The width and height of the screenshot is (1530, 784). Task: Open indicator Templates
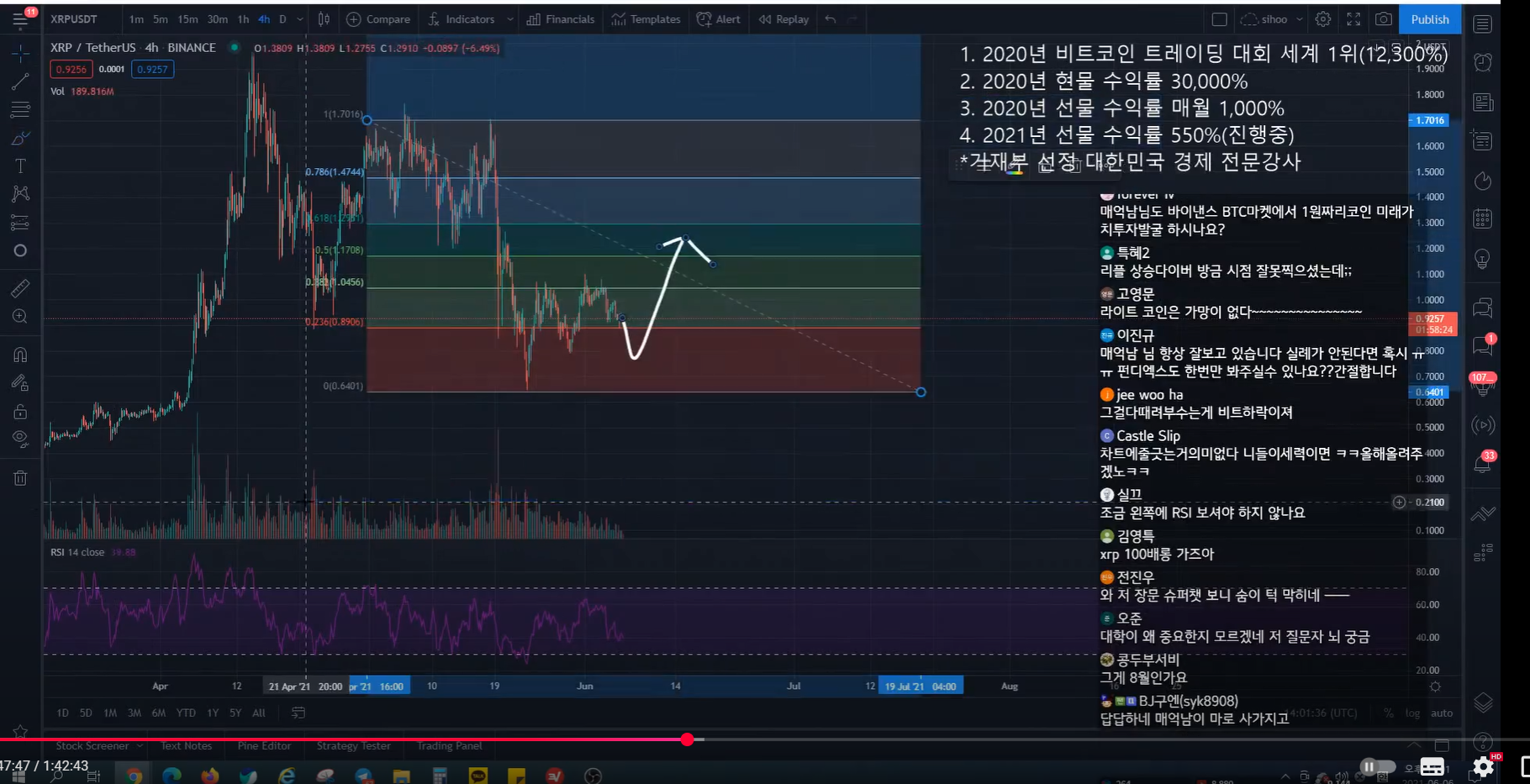pyautogui.click(x=646, y=19)
